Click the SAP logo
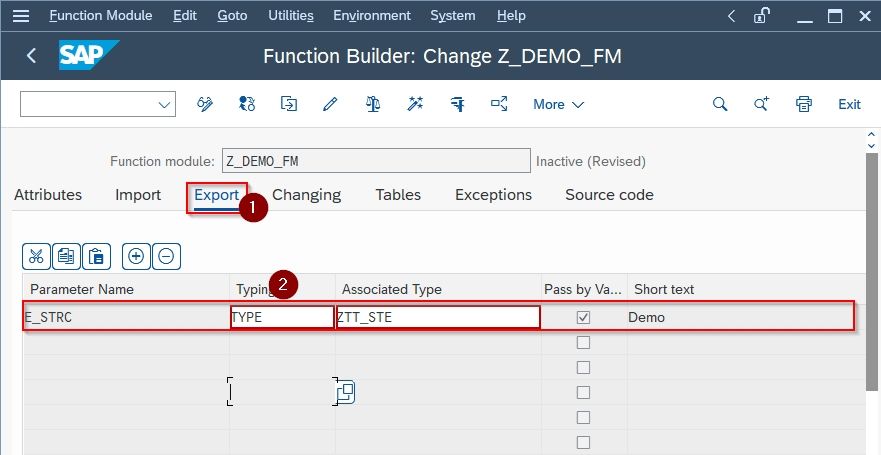Image resolution: width=881 pixels, height=455 pixels. 89,55
